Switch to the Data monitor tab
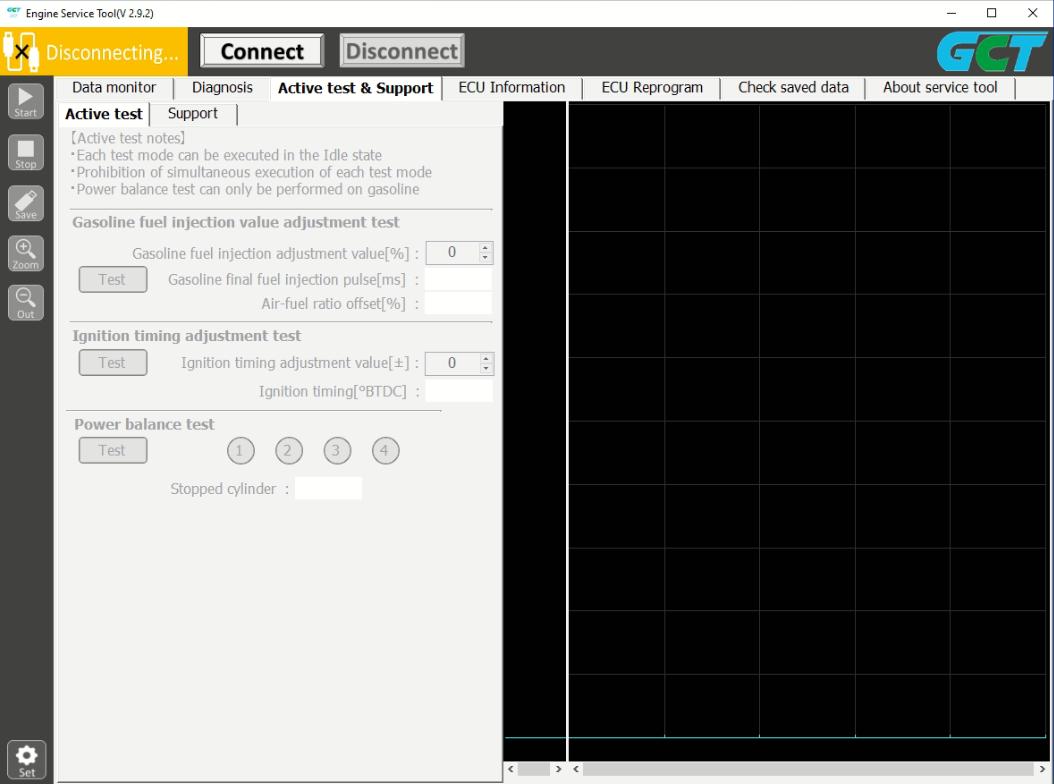 [x=113, y=87]
